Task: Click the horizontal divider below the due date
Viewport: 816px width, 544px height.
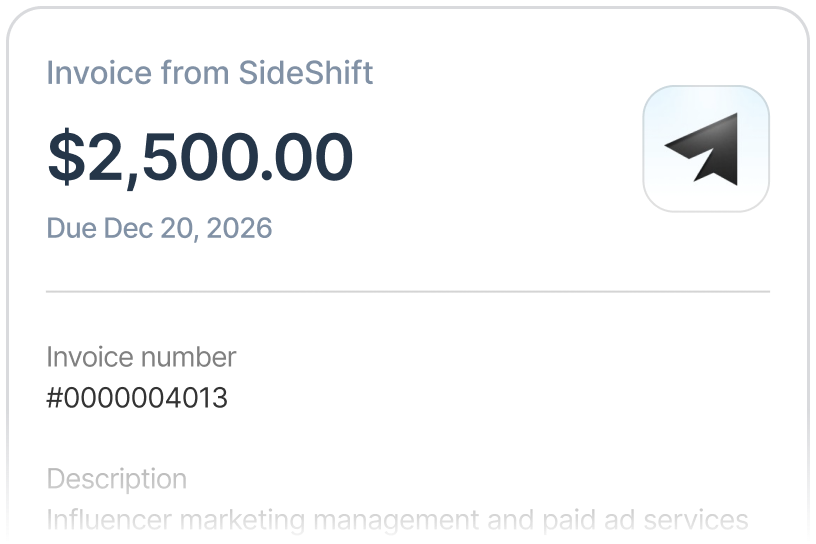Action: pyautogui.click(x=408, y=291)
